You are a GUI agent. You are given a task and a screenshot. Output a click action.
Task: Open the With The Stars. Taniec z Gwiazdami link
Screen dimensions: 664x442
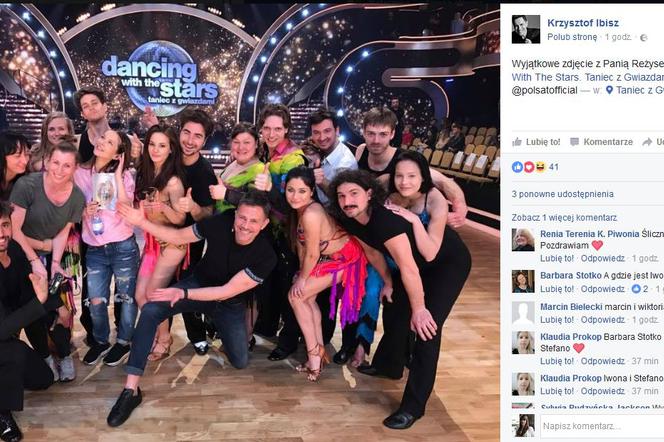(x=588, y=77)
